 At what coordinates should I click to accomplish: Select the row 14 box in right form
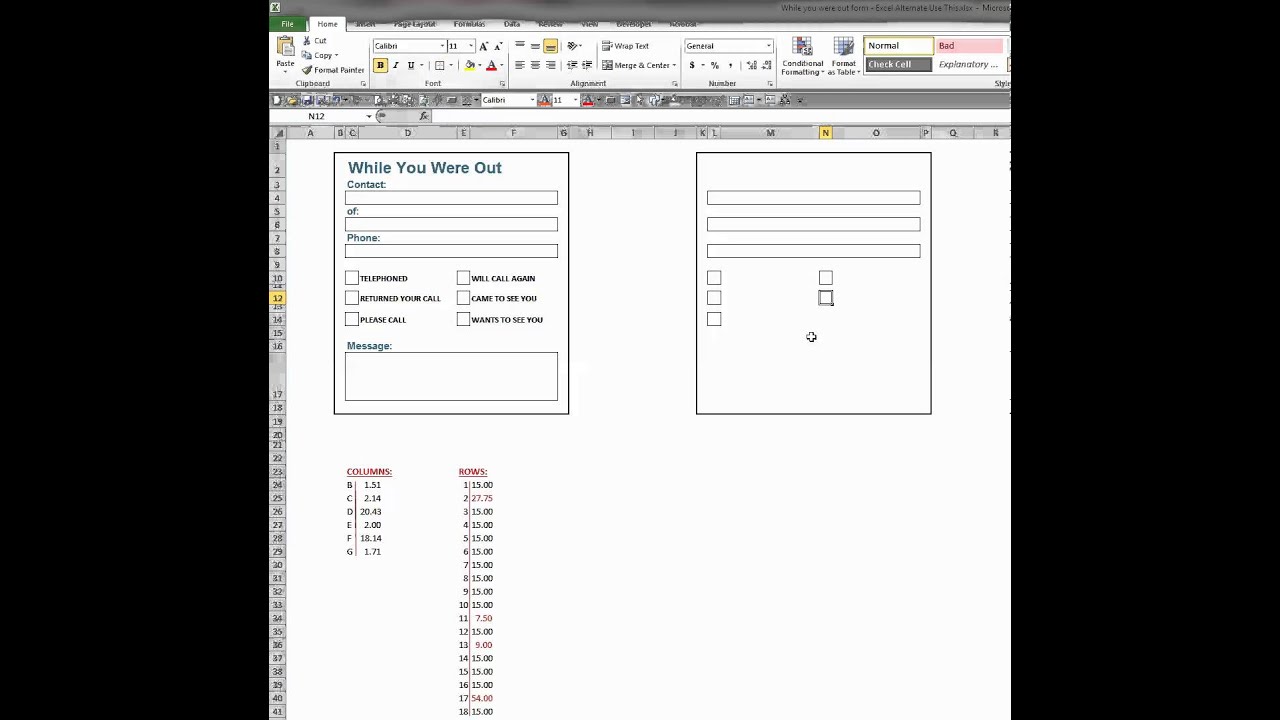[x=714, y=319]
